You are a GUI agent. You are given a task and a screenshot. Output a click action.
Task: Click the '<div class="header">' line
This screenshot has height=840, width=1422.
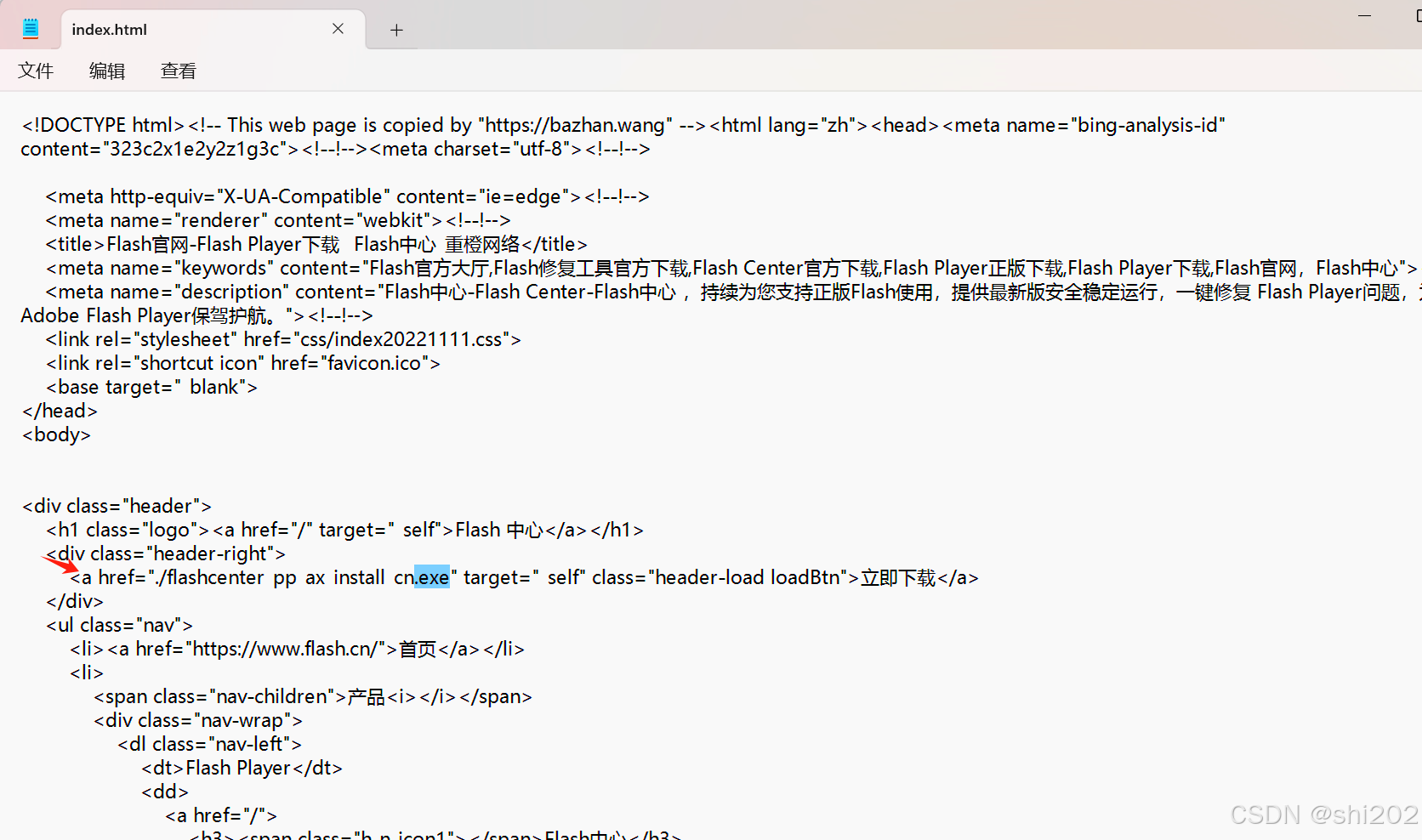117,506
